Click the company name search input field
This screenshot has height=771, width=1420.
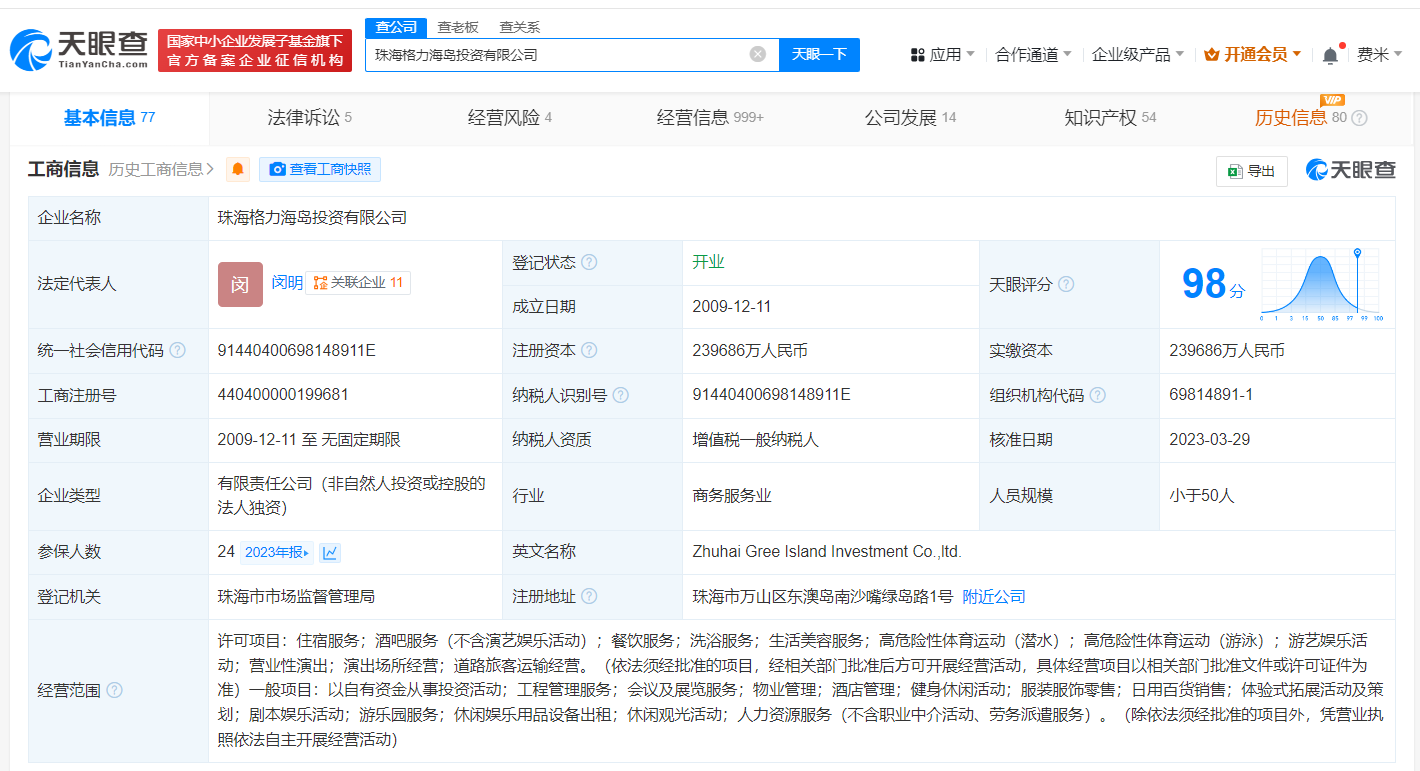click(555, 54)
